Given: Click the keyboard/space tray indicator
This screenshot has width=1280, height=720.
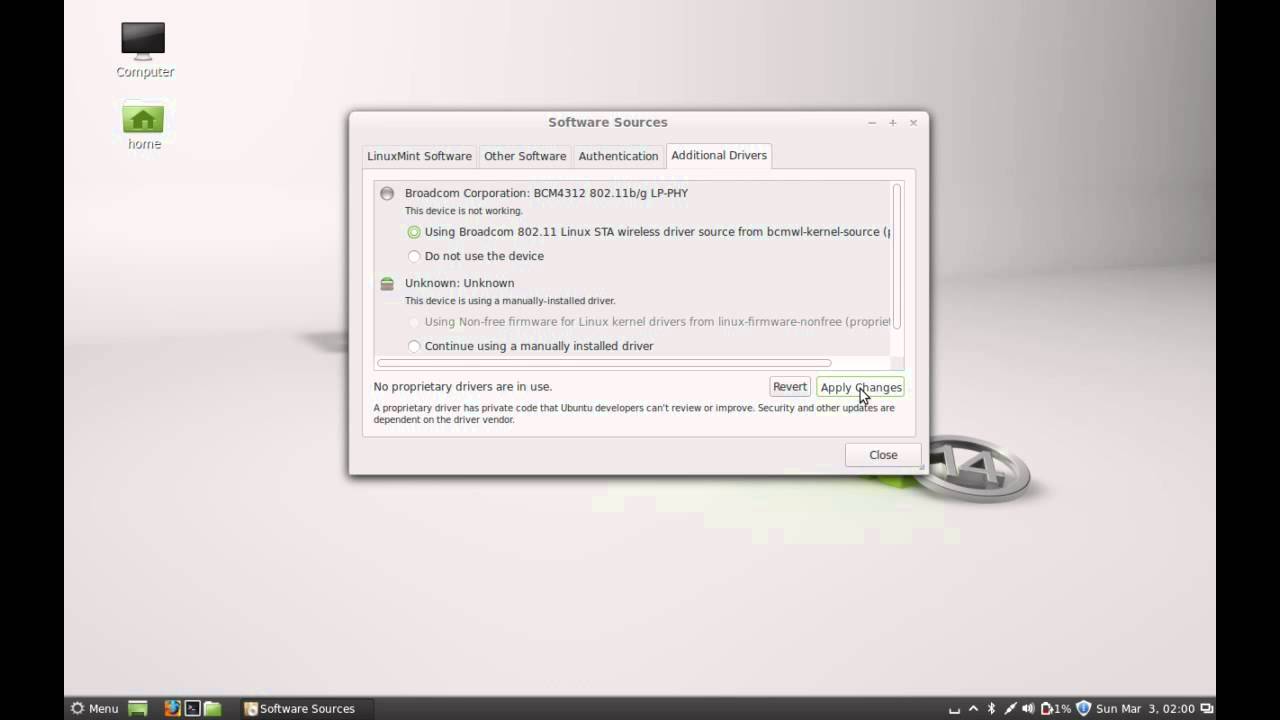Looking at the screenshot, I should click(x=954, y=709).
